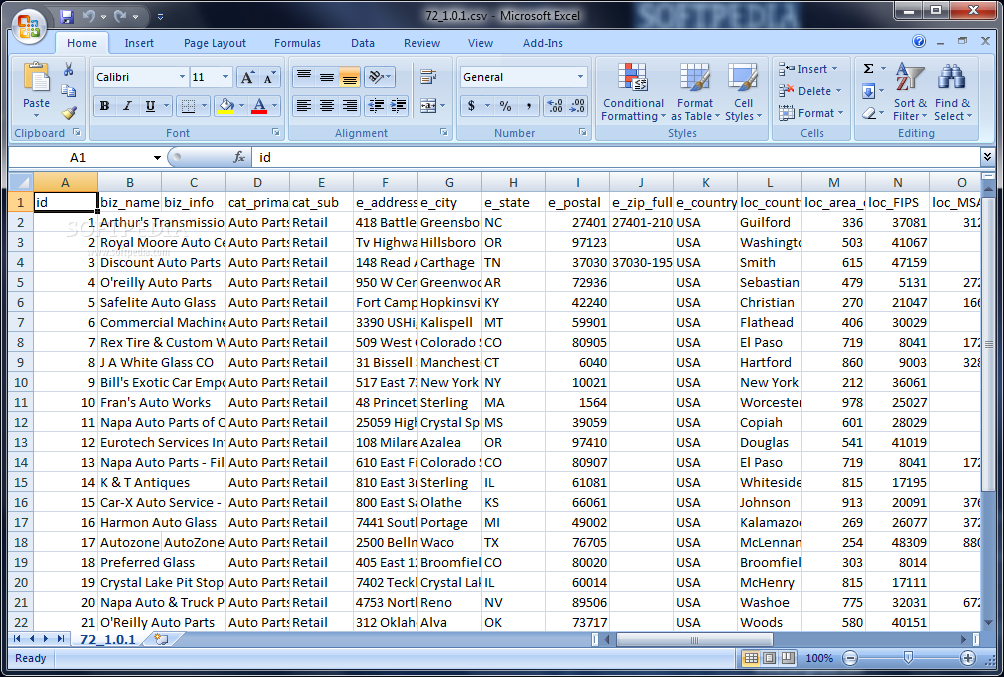This screenshot has width=1004, height=677.
Task: Open the Insert tab
Action: coord(139,43)
